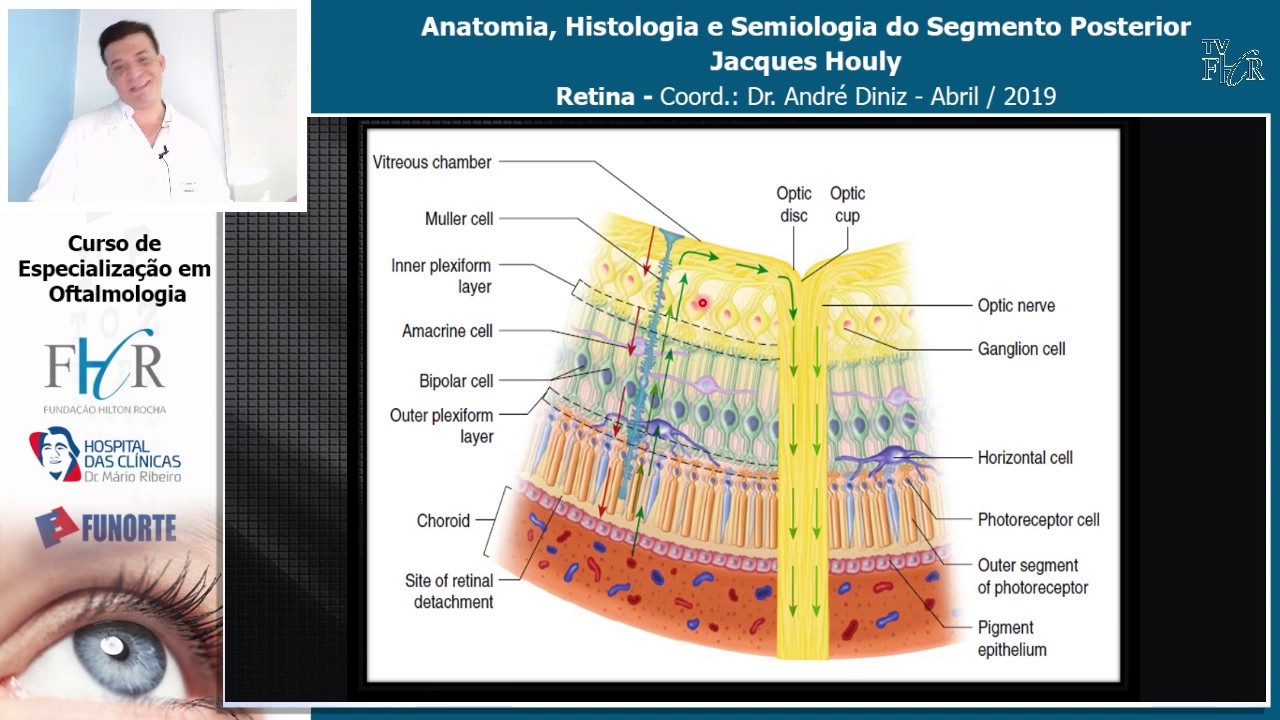Screen dimensions: 1280x720
Task: Click the retina anatomy slide image
Action: [x=742, y=405]
